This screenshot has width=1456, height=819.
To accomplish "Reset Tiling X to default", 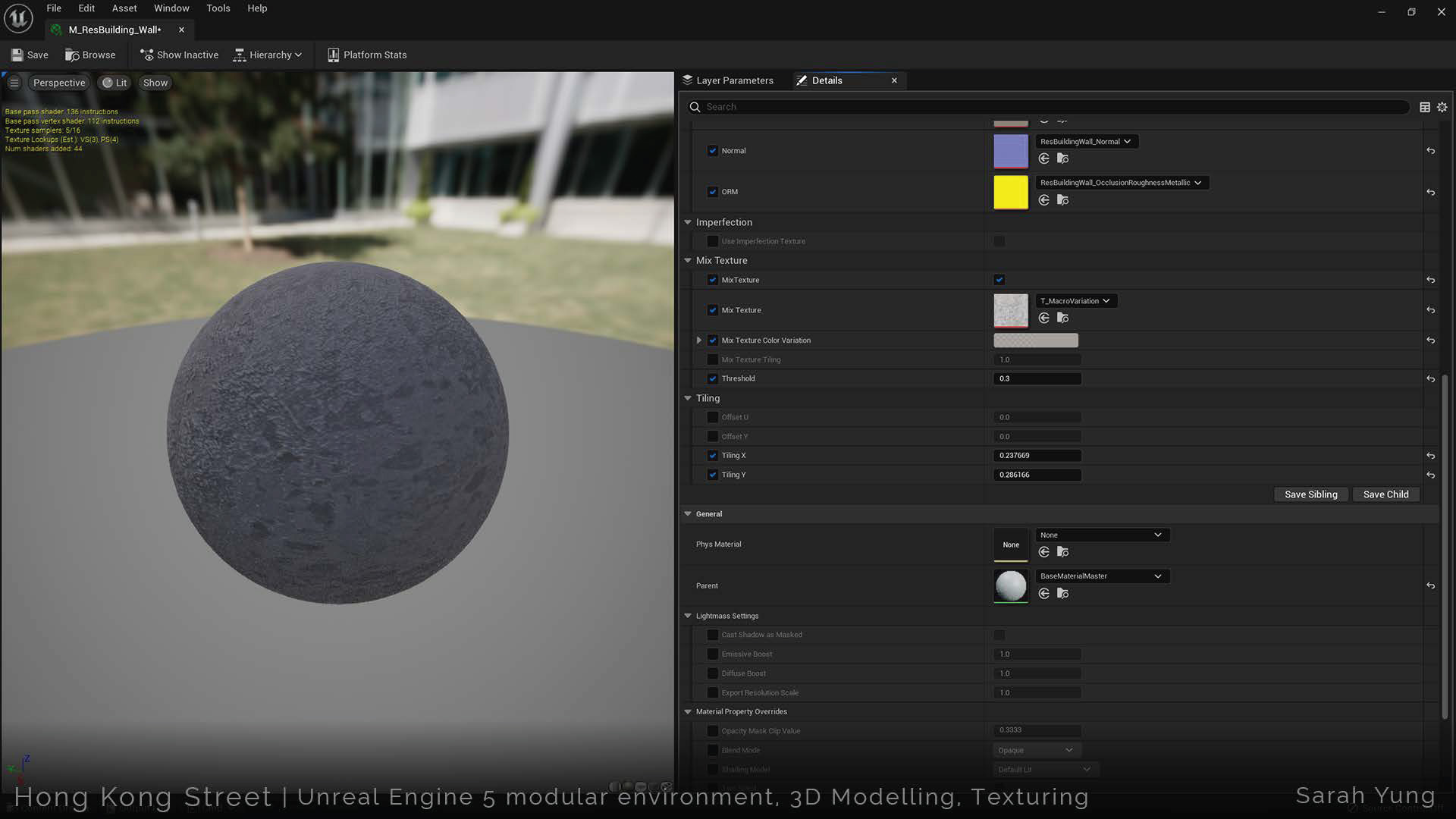I will pos(1430,456).
